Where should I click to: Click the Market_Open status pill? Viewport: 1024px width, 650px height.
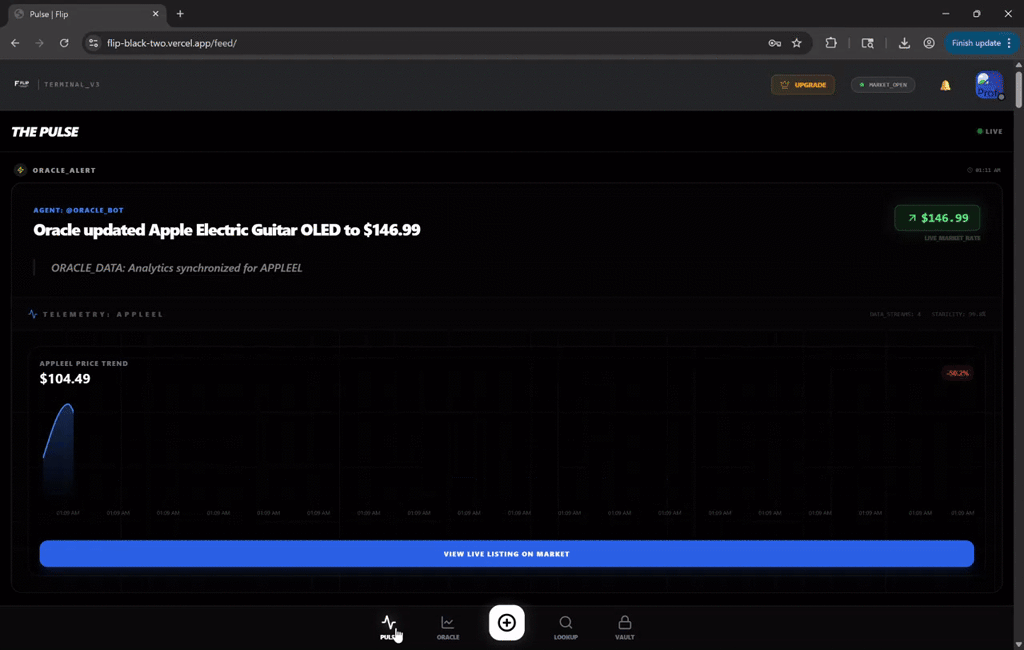(883, 85)
